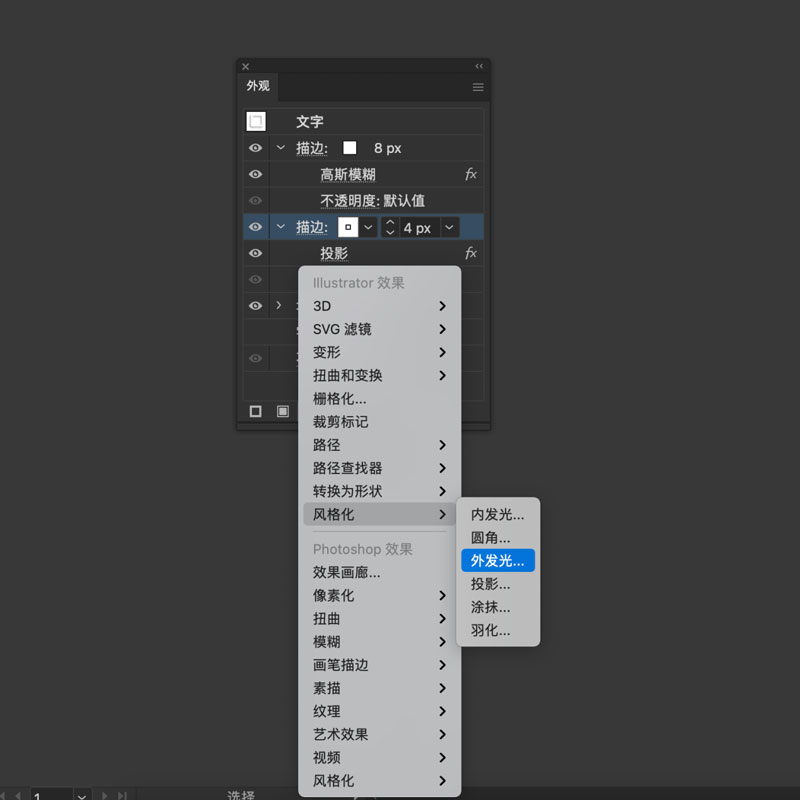Image resolution: width=800 pixels, height=800 pixels.
Task: Open the 高斯模糊 effect link
Action: pyautogui.click(x=347, y=174)
